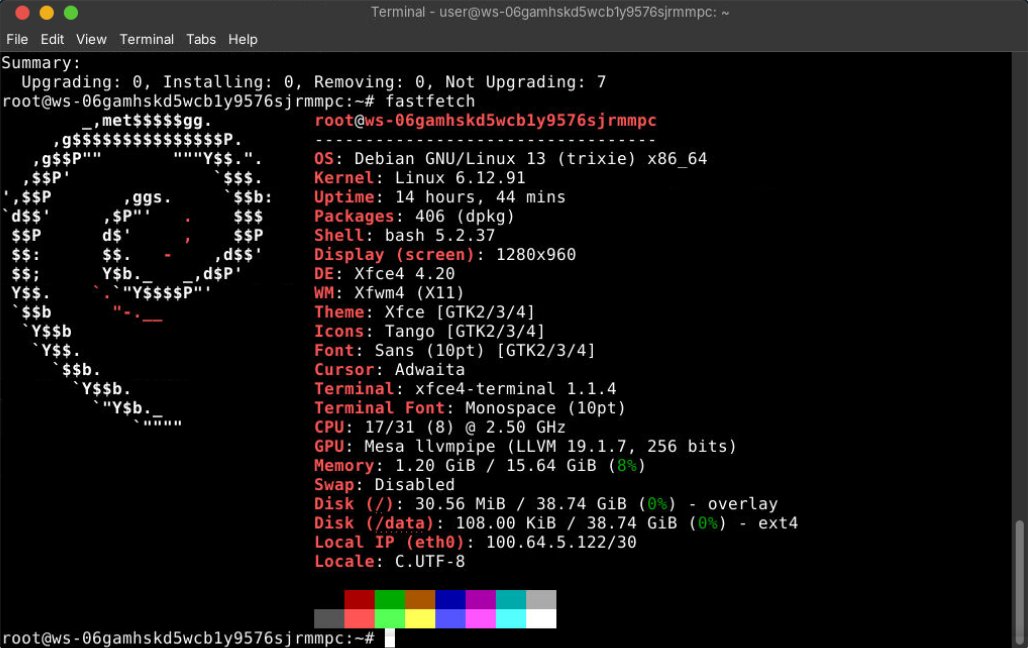This screenshot has height=648, width=1028.
Task: Click the '1280x960' display value
Action: [536, 254]
